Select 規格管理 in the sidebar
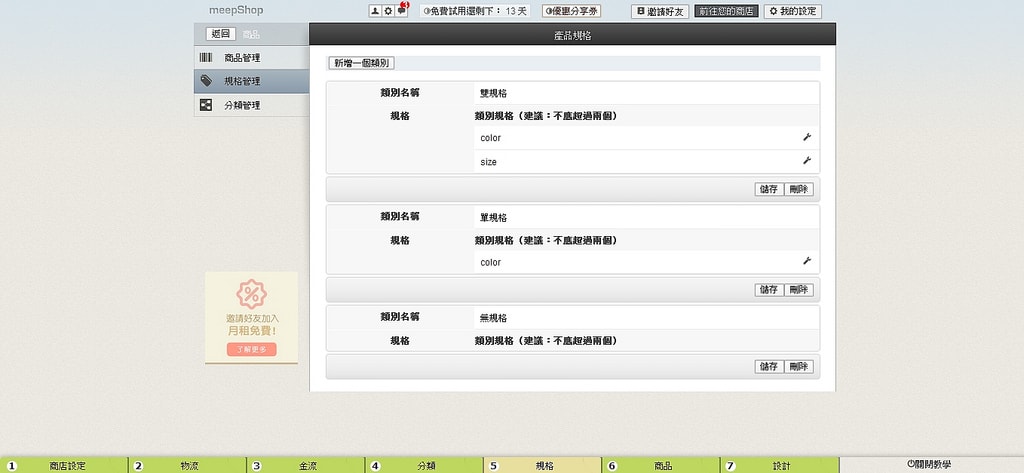Viewport: 1024px width, 473px height. pos(242,82)
